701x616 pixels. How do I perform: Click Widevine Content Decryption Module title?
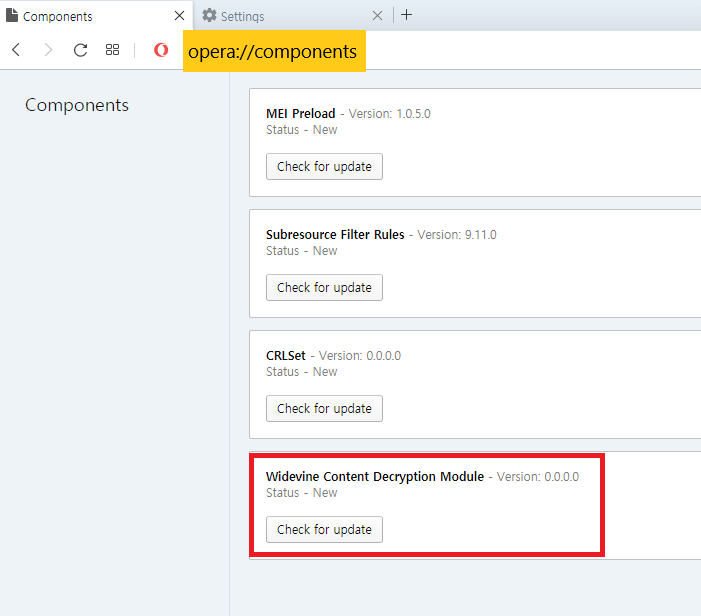pos(375,477)
